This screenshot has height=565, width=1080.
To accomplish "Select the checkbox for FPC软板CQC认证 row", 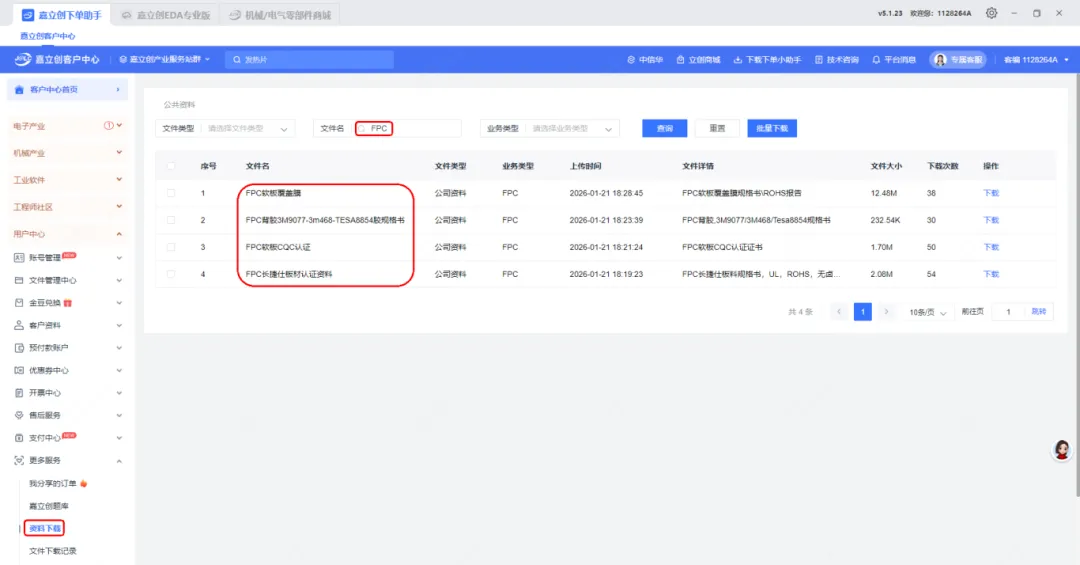I will pos(171,247).
